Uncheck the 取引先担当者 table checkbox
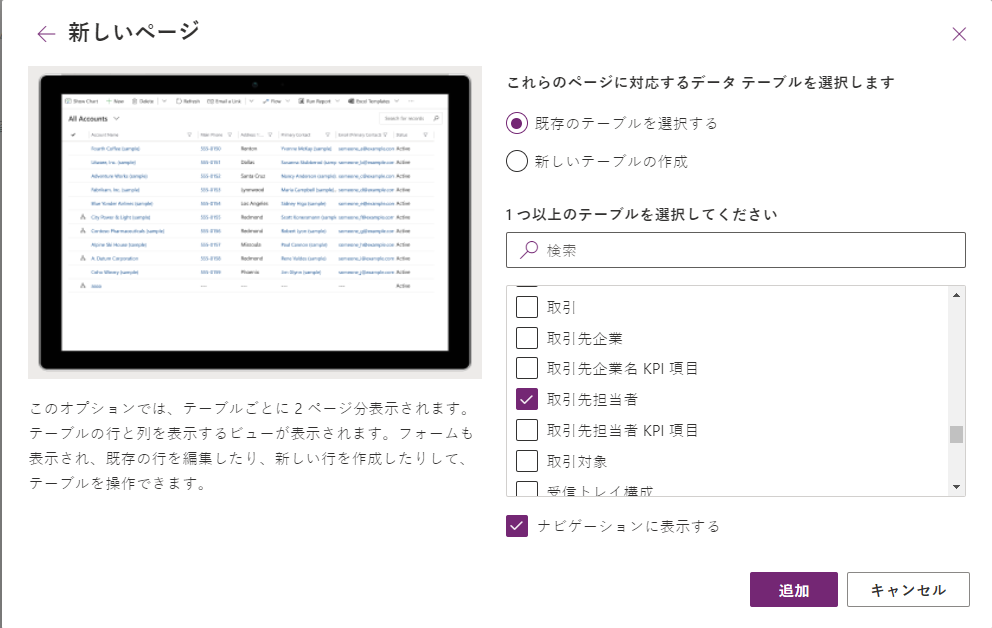 pos(527,399)
